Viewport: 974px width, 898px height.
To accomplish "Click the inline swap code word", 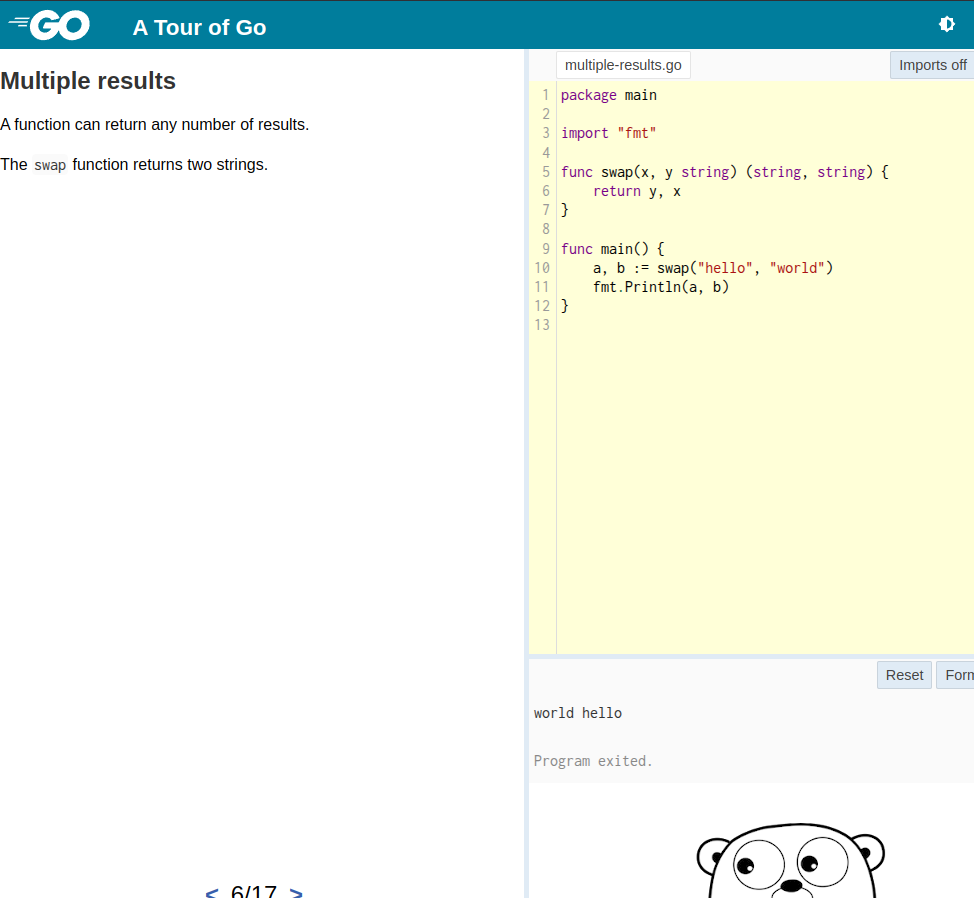I will click(50, 165).
